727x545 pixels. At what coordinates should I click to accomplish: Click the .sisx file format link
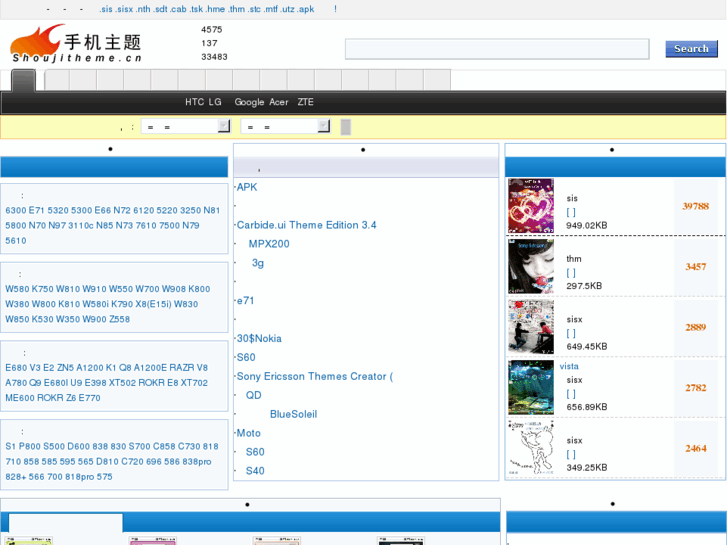click(124, 9)
